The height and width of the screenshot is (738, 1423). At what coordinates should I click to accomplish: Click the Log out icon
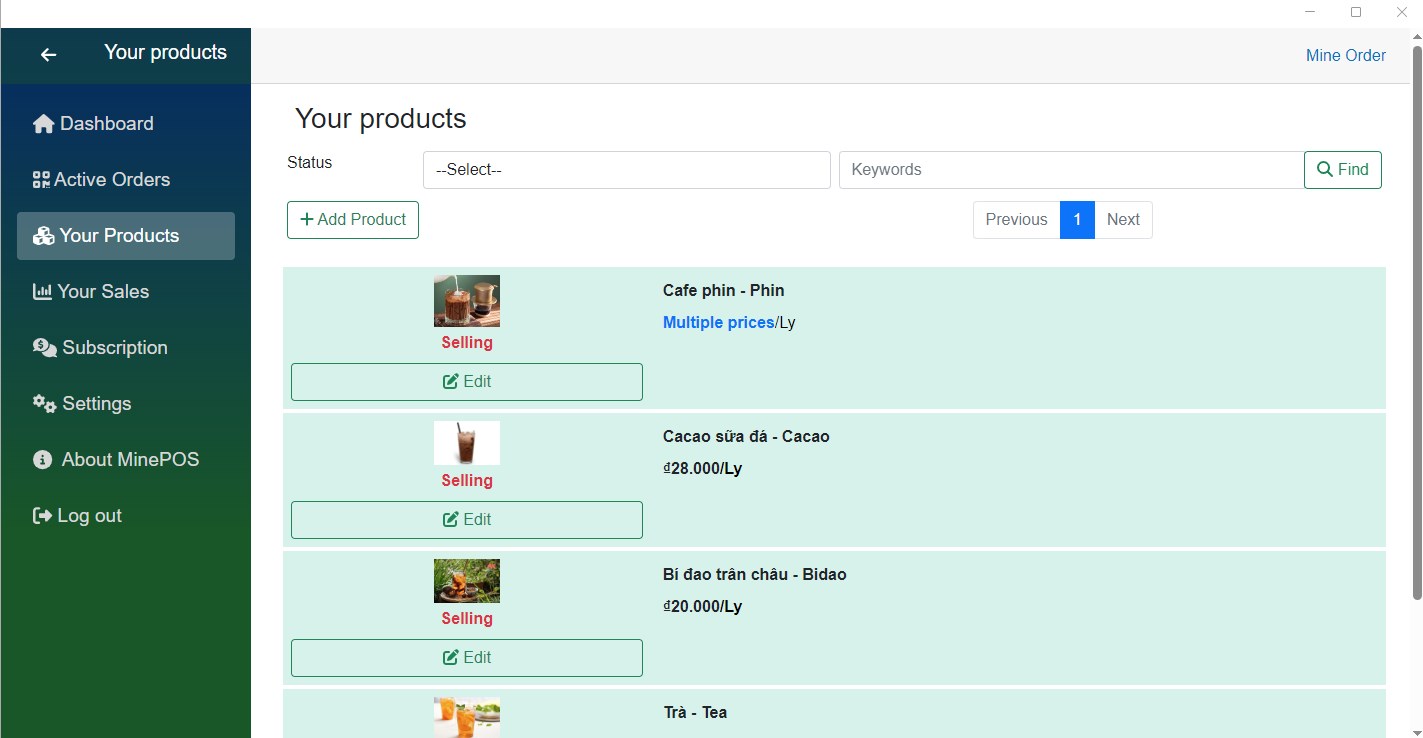42,516
